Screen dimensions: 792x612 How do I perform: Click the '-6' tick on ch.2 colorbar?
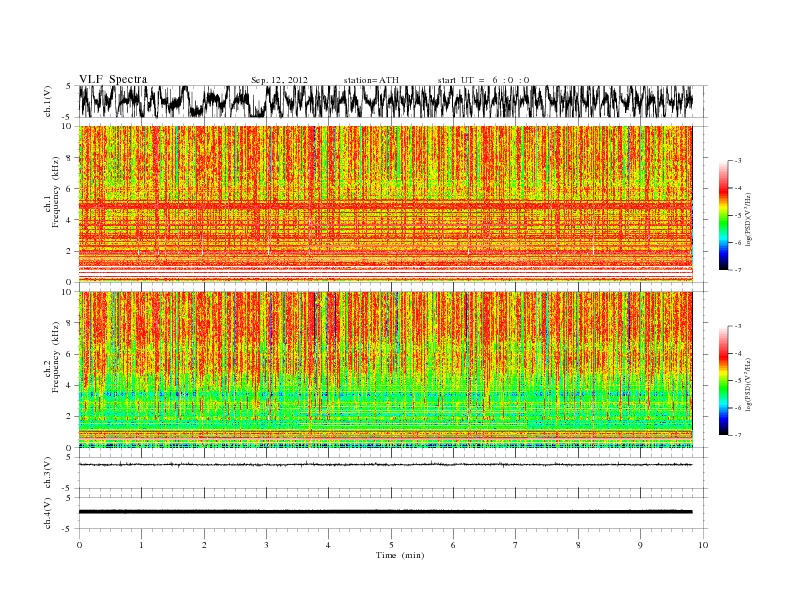click(x=738, y=408)
